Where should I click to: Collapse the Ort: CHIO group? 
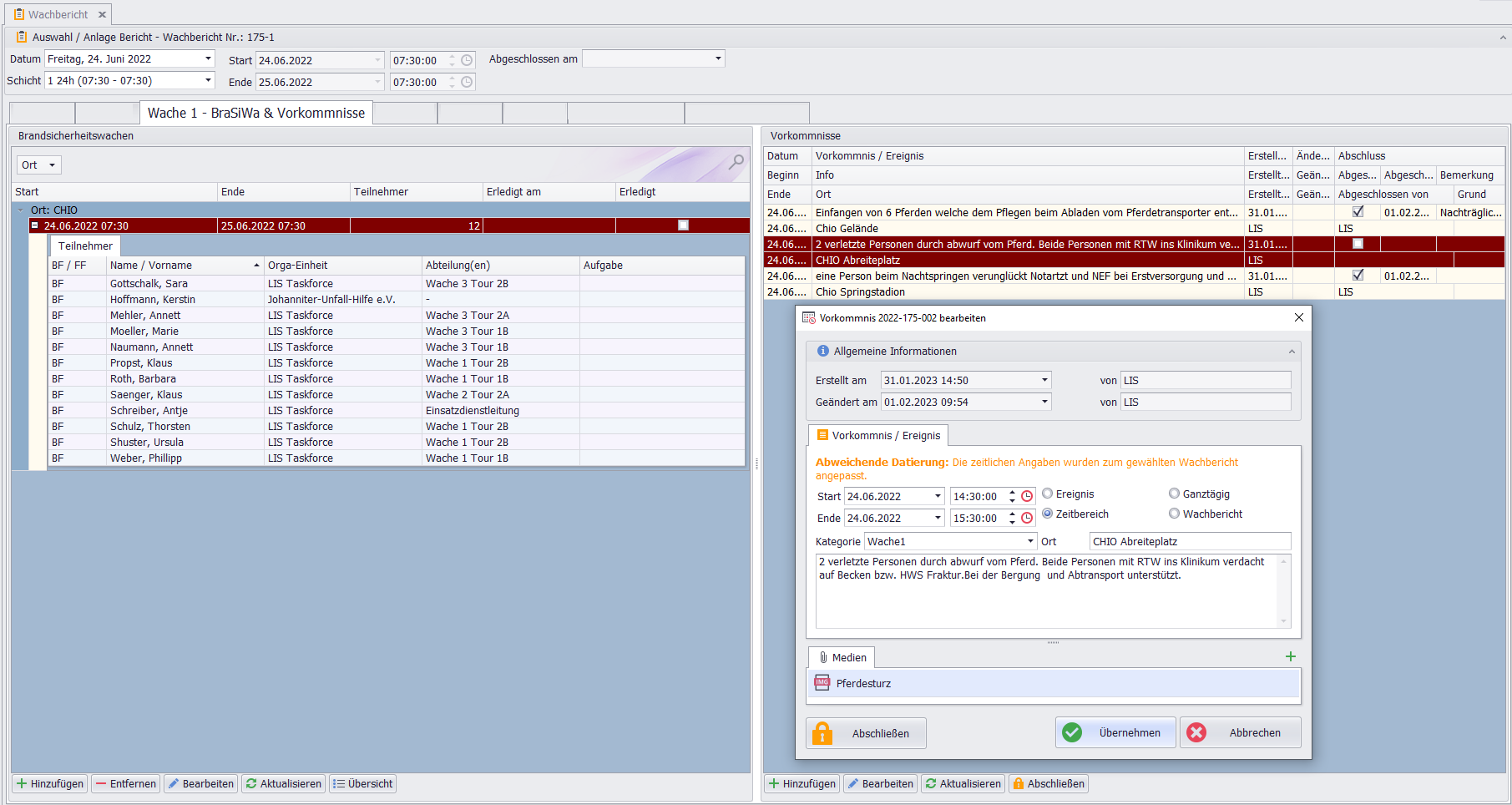(21, 210)
